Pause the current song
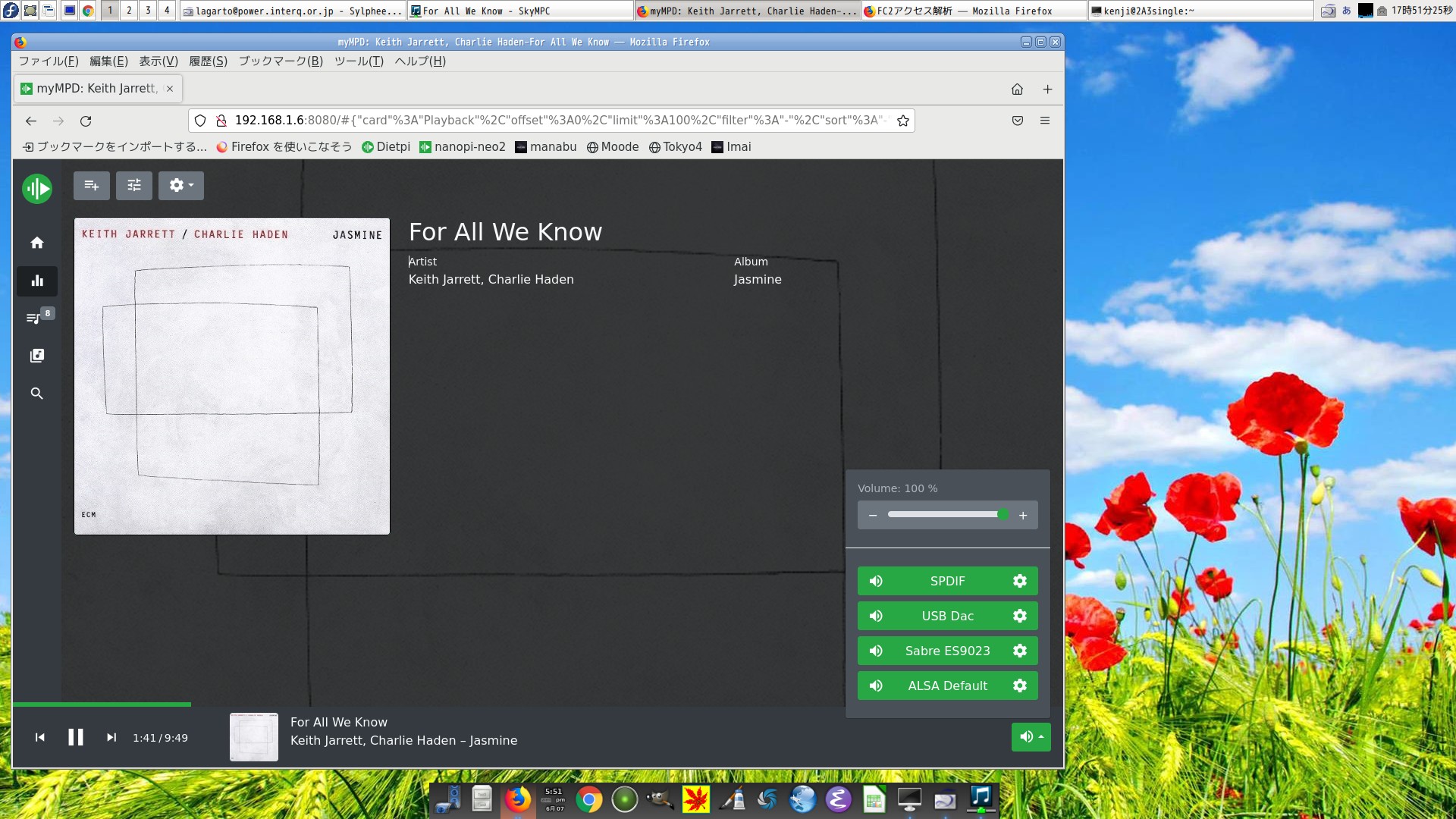Image resolution: width=1456 pixels, height=819 pixels. [x=76, y=738]
